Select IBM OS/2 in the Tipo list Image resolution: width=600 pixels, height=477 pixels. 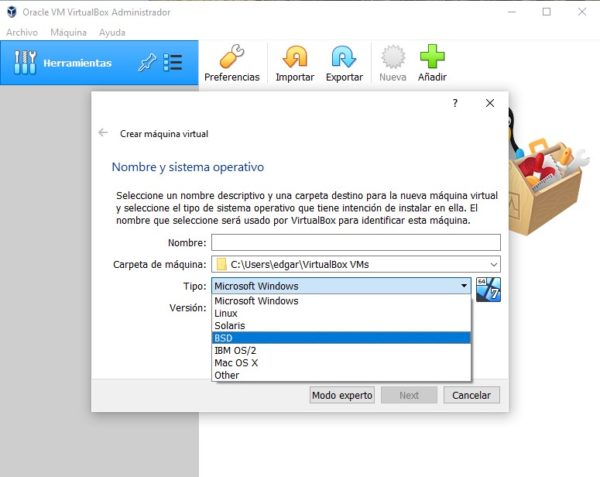[341, 350]
